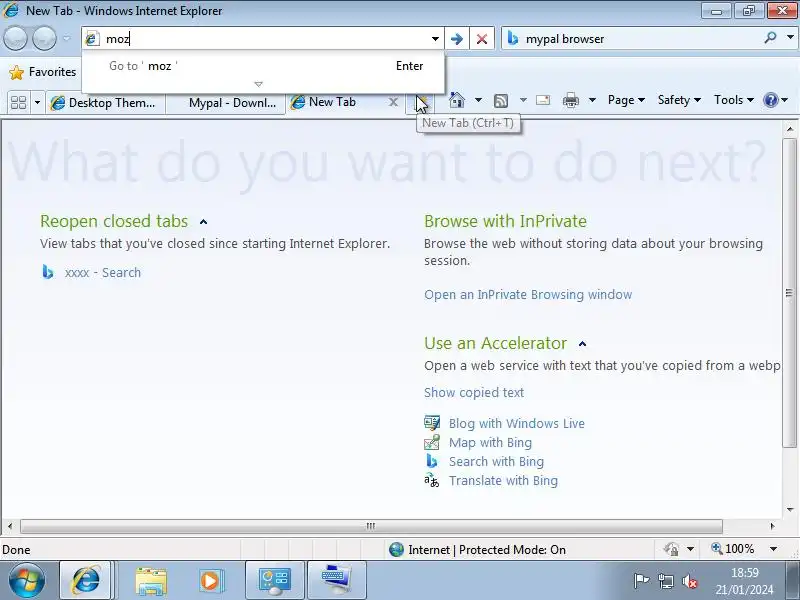Image resolution: width=800 pixels, height=600 pixels.
Task: Click the Translate with Bing icon
Action: [x=432, y=480]
